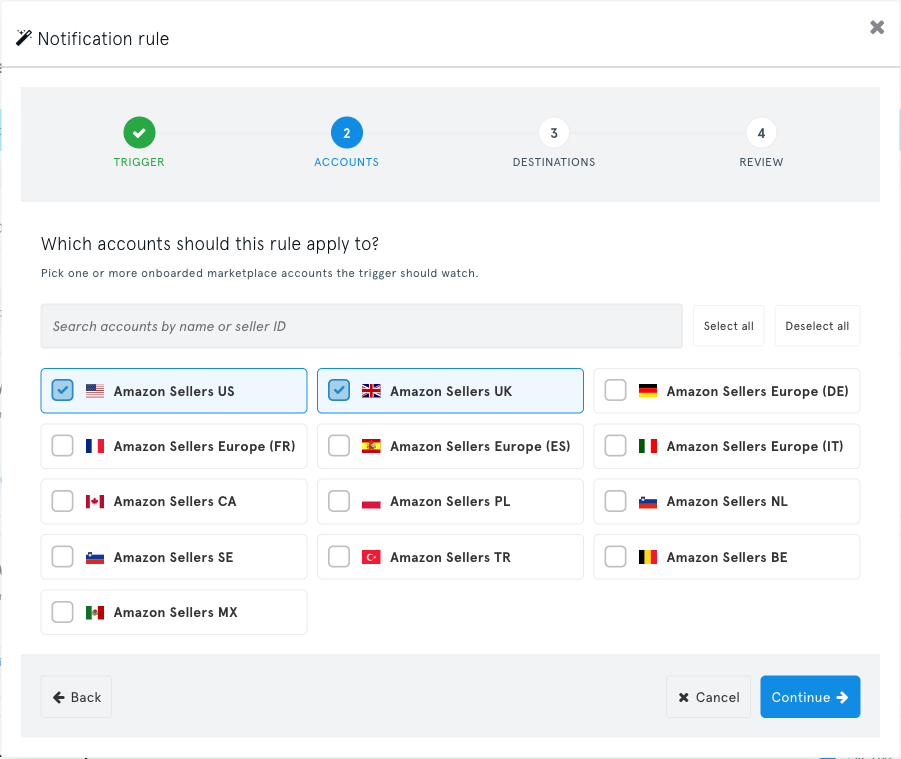
Task: Uncheck the Amazon Sellers US checkbox
Action: point(63,390)
